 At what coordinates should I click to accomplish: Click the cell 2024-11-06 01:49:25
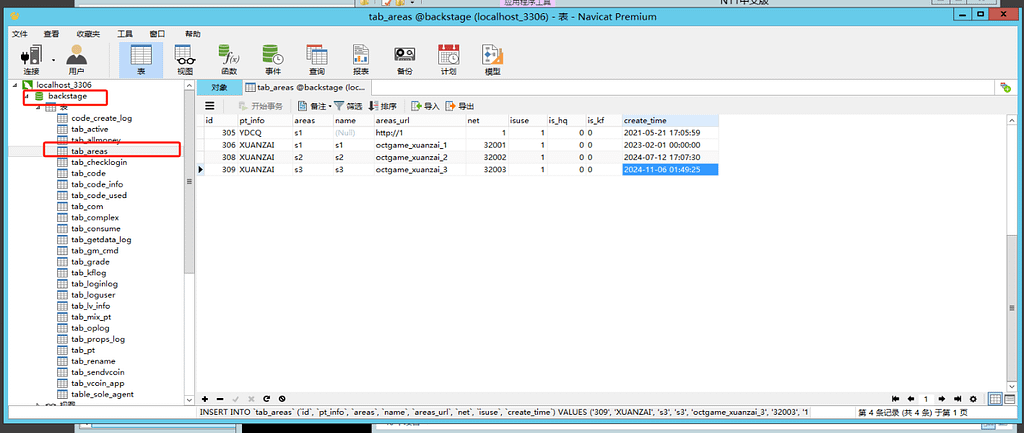(x=670, y=169)
